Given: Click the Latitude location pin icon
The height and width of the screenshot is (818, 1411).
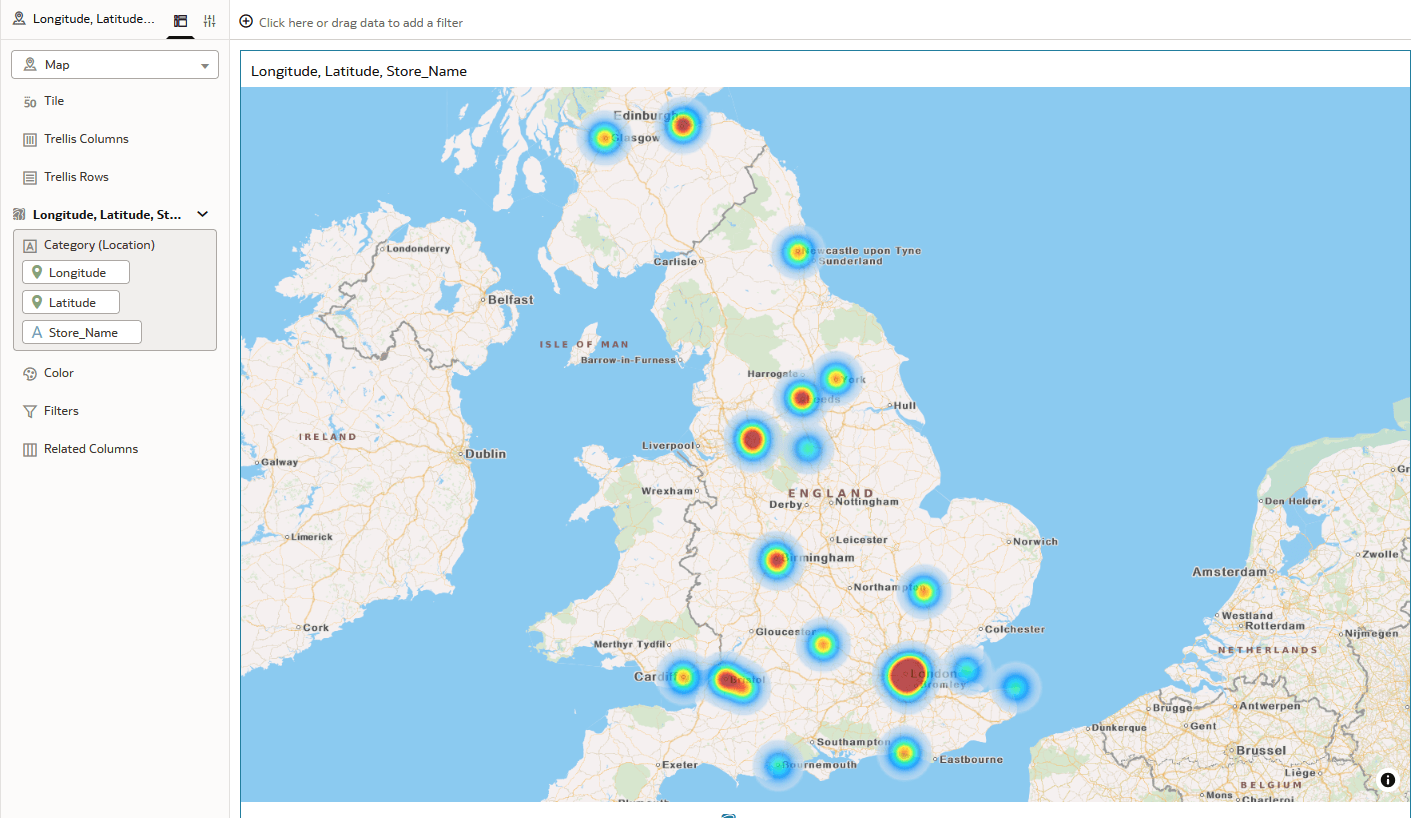Looking at the screenshot, I should [x=37, y=302].
